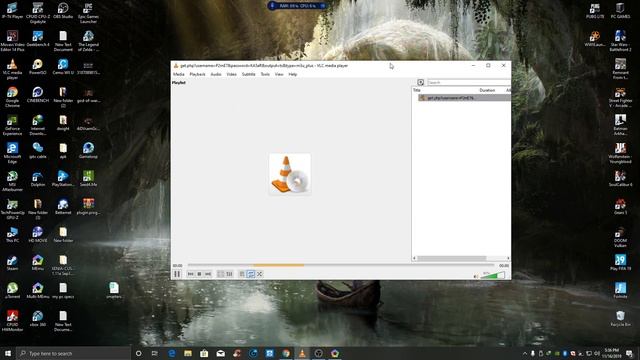Screen dimensions: 640x360
Task: Toggle random shuffle playback in VLC
Action: pos(260,274)
